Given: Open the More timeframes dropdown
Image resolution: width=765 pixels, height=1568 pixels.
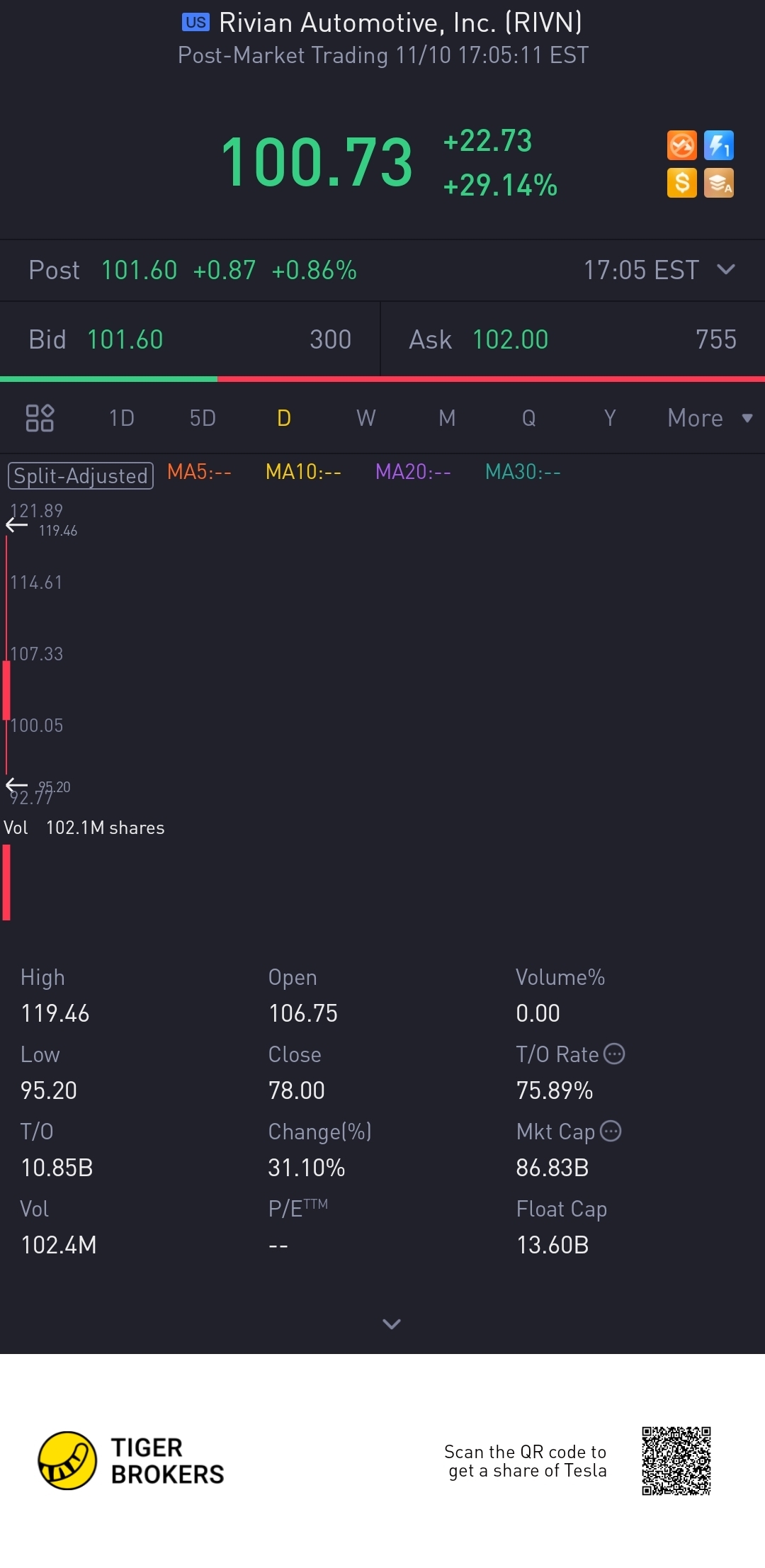Looking at the screenshot, I should (x=710, y=418).
